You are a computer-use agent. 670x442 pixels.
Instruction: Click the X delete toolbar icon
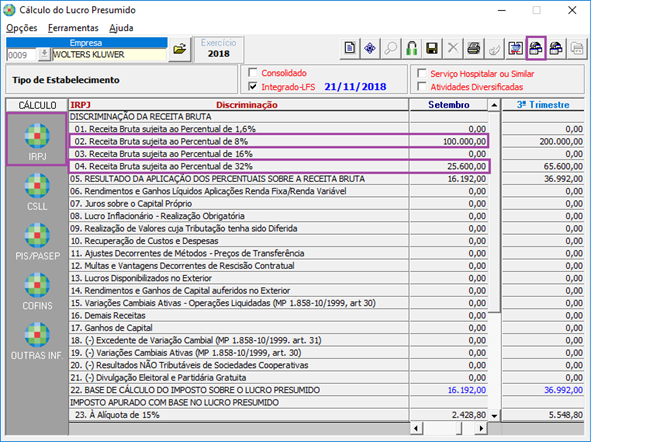[453, 48]
